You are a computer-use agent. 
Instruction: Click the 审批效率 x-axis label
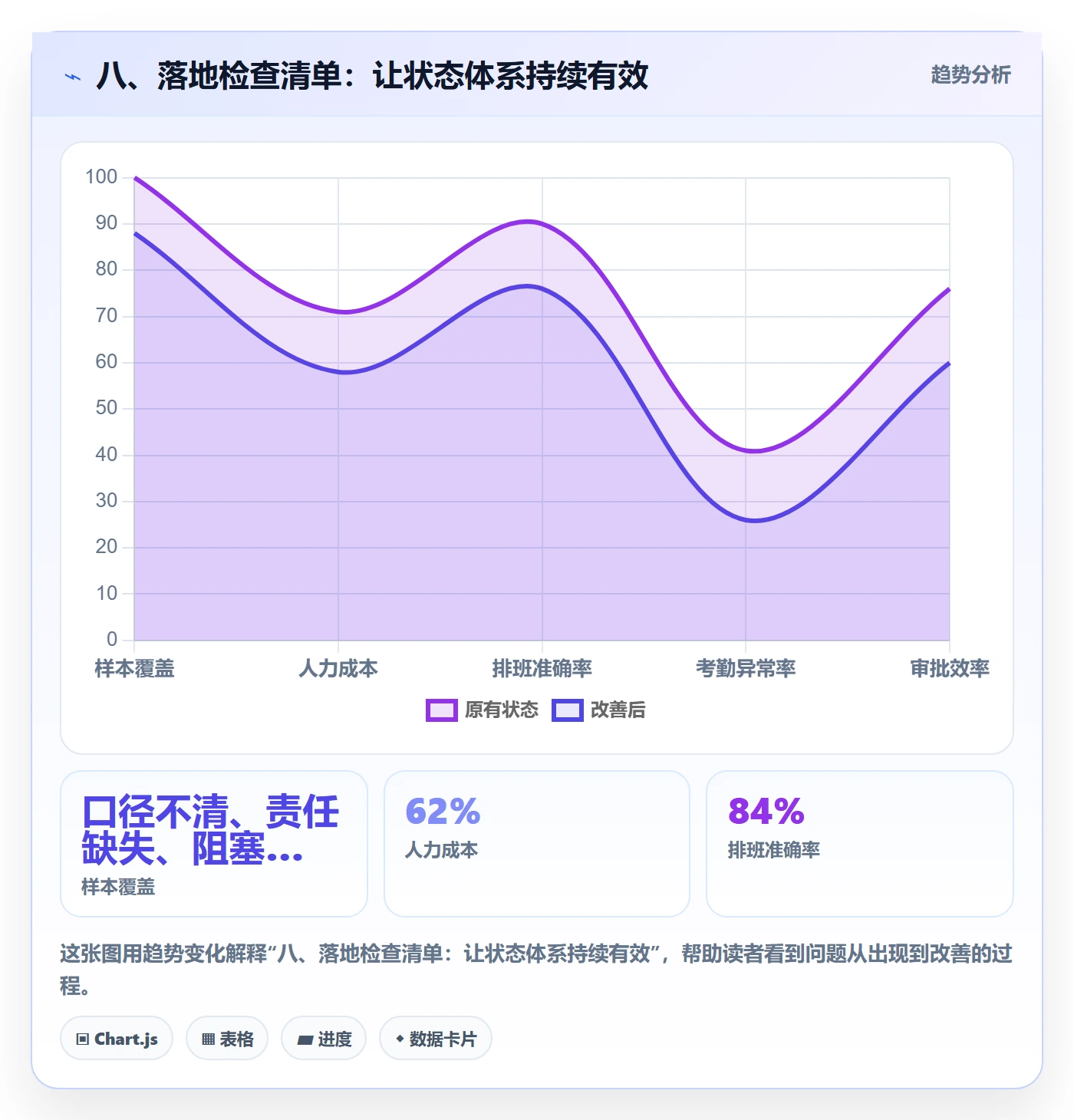950,669
